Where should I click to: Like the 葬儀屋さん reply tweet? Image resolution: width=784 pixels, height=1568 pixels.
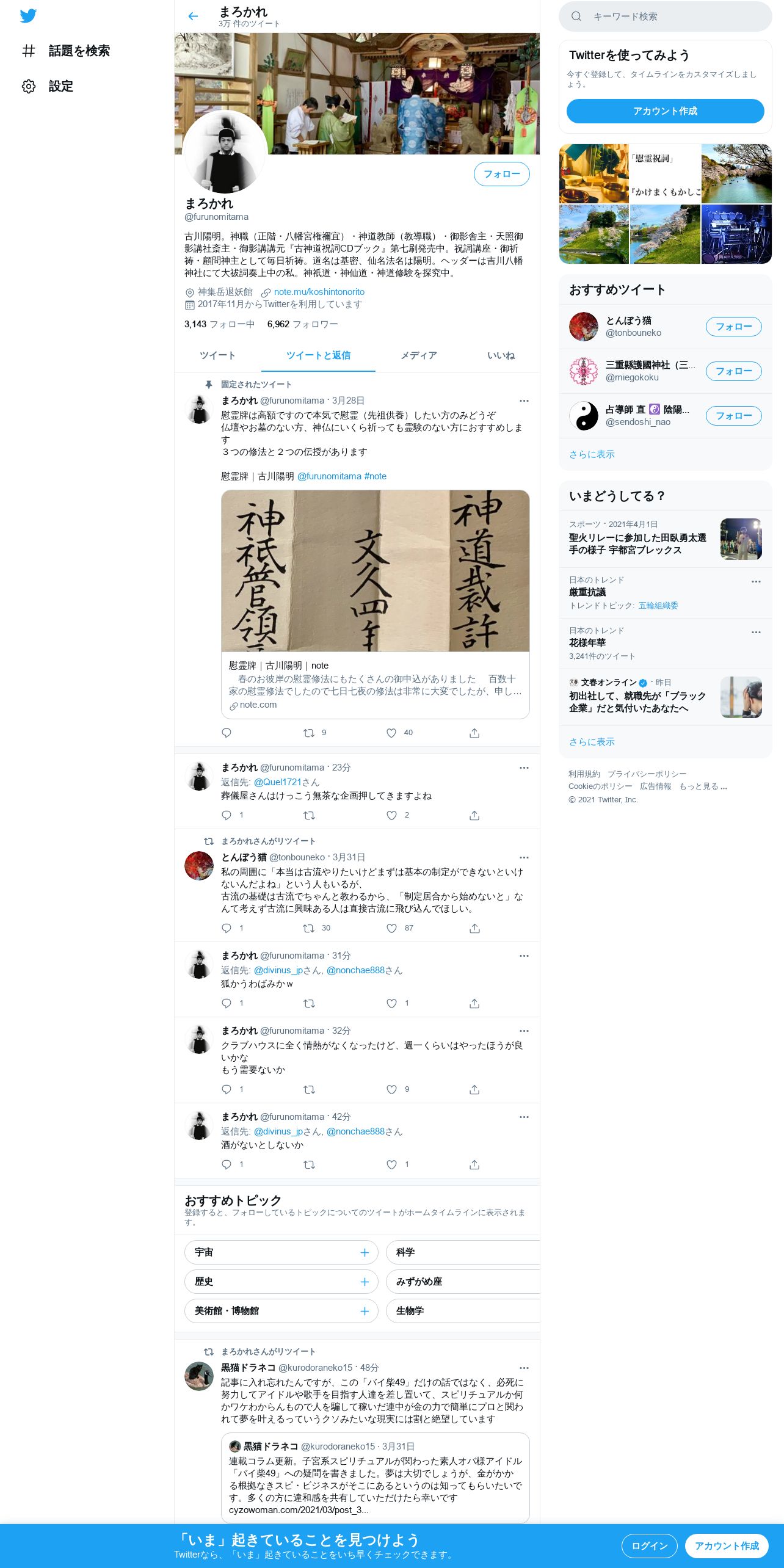click(391, 815)
